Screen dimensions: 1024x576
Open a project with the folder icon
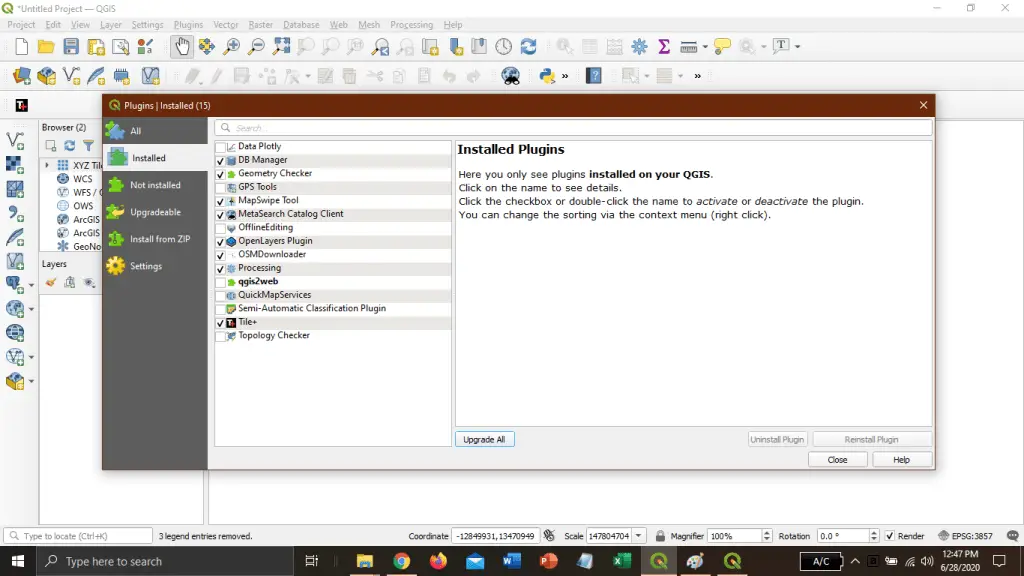(x=46, y=46)
